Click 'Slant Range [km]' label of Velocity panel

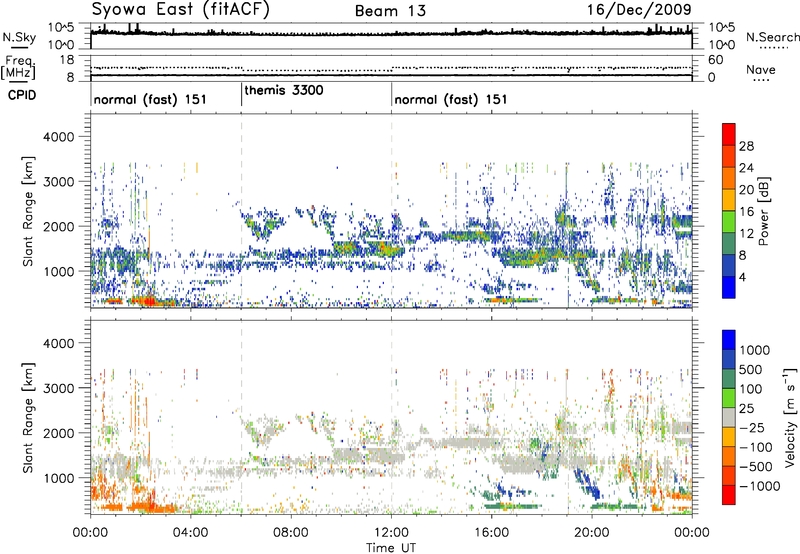[28, 418]
